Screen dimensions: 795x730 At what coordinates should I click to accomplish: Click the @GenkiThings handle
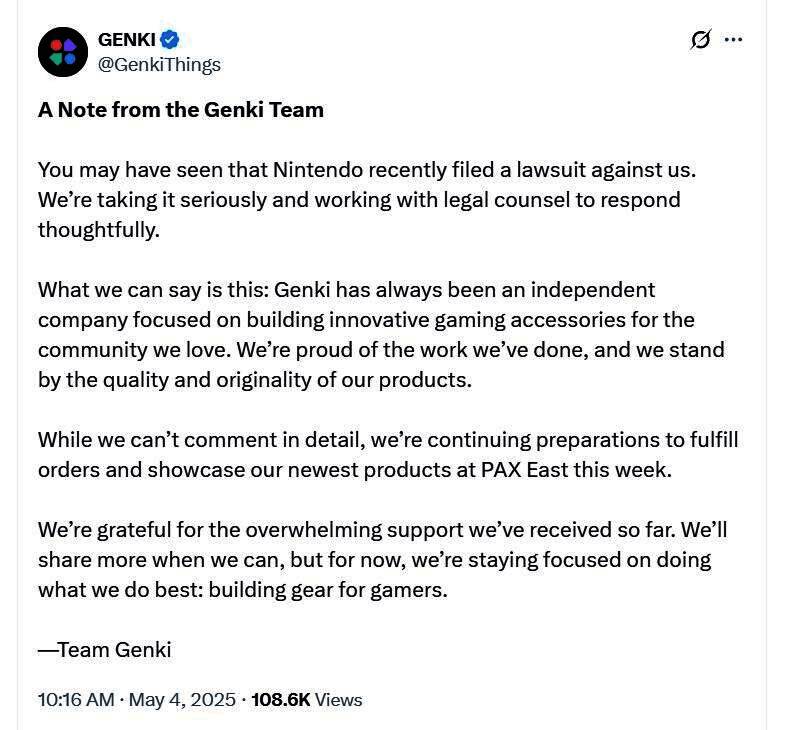pyautogui.click(x=159, y=64)
